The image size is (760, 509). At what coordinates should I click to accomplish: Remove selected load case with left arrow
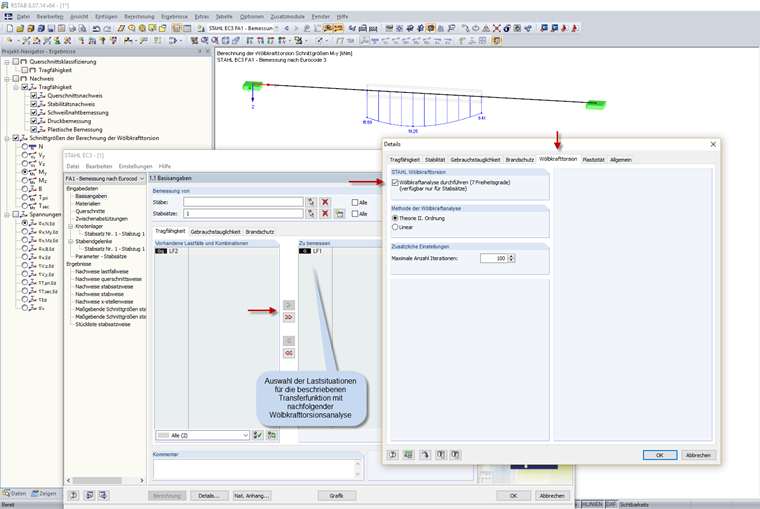pyautogui.click(x=288, y=341)
